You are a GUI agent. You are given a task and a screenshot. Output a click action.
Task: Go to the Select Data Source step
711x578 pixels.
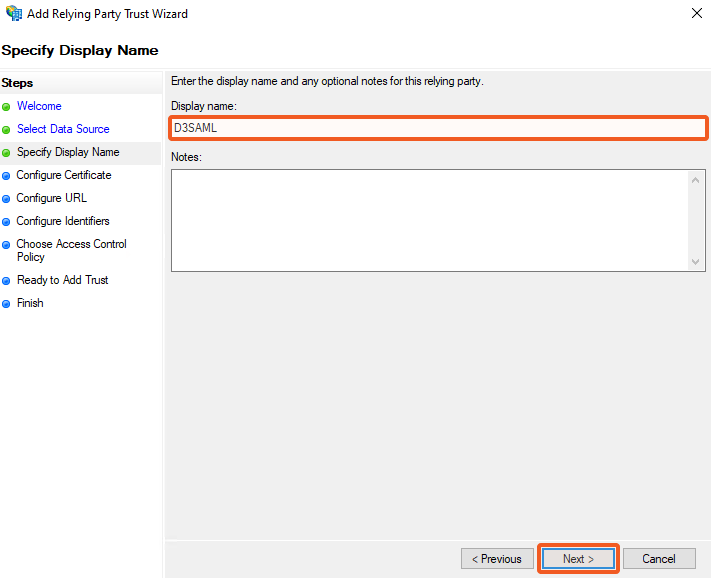pos(63,129)
